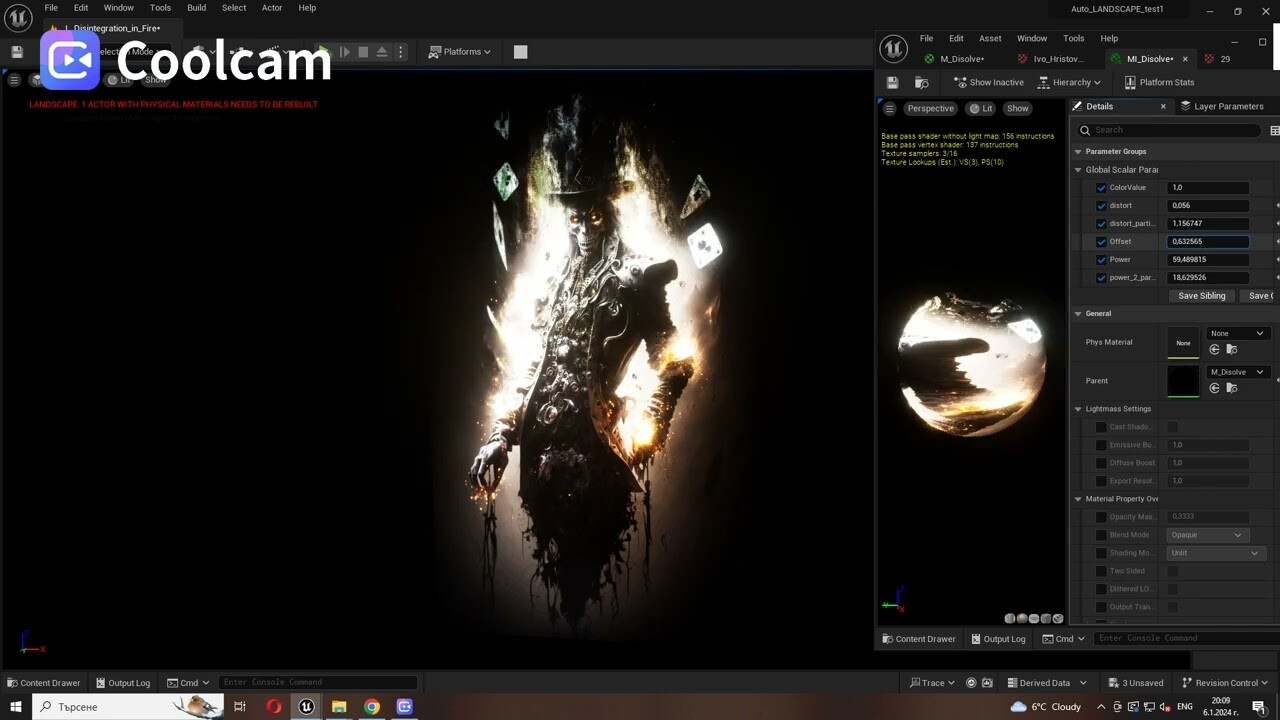1280x720 pixels.
Task: Uncheck the ColorValue parameter checkbox
Action: [1100, 187]
